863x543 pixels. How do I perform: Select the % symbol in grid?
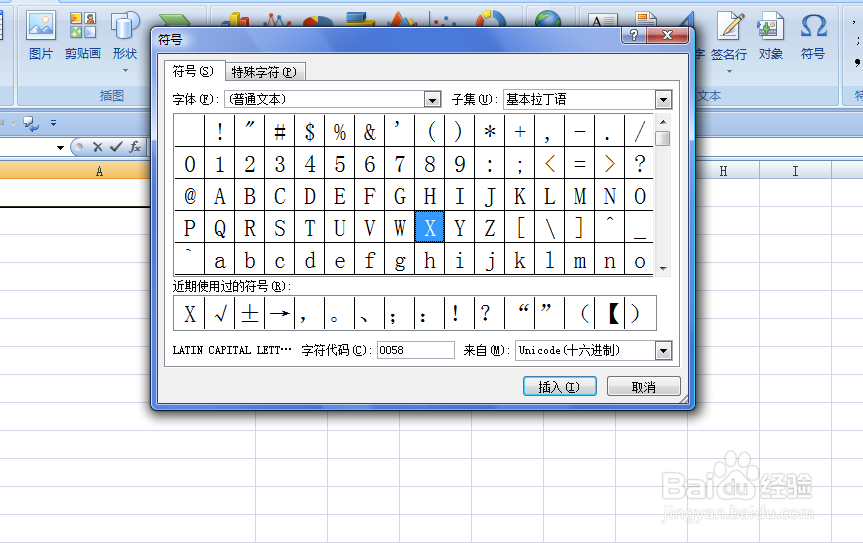(340, 131)
